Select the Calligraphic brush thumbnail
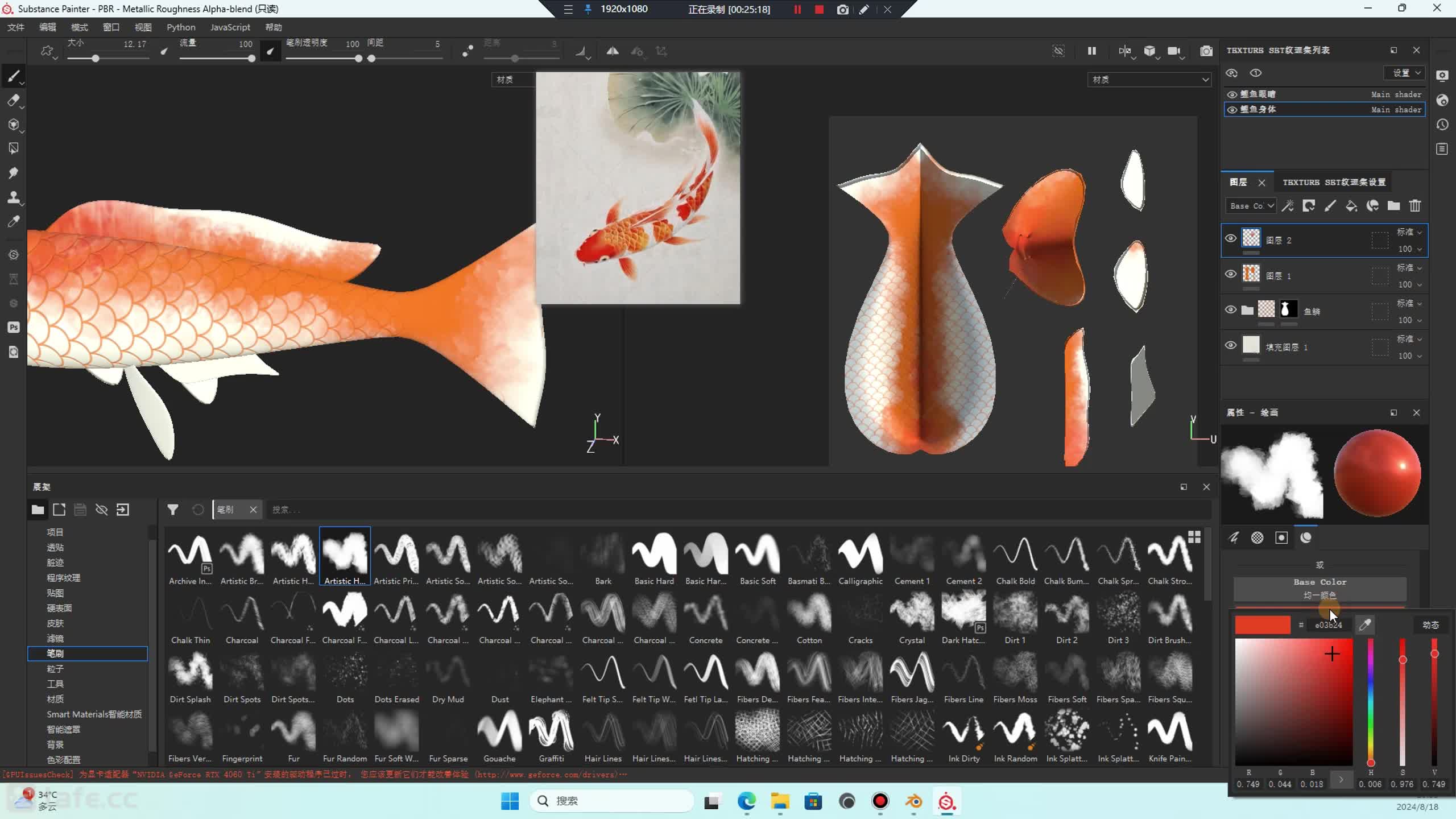The height and width of the screenshot is (819, 1456). pyautogui.click(x=860, y=557)
